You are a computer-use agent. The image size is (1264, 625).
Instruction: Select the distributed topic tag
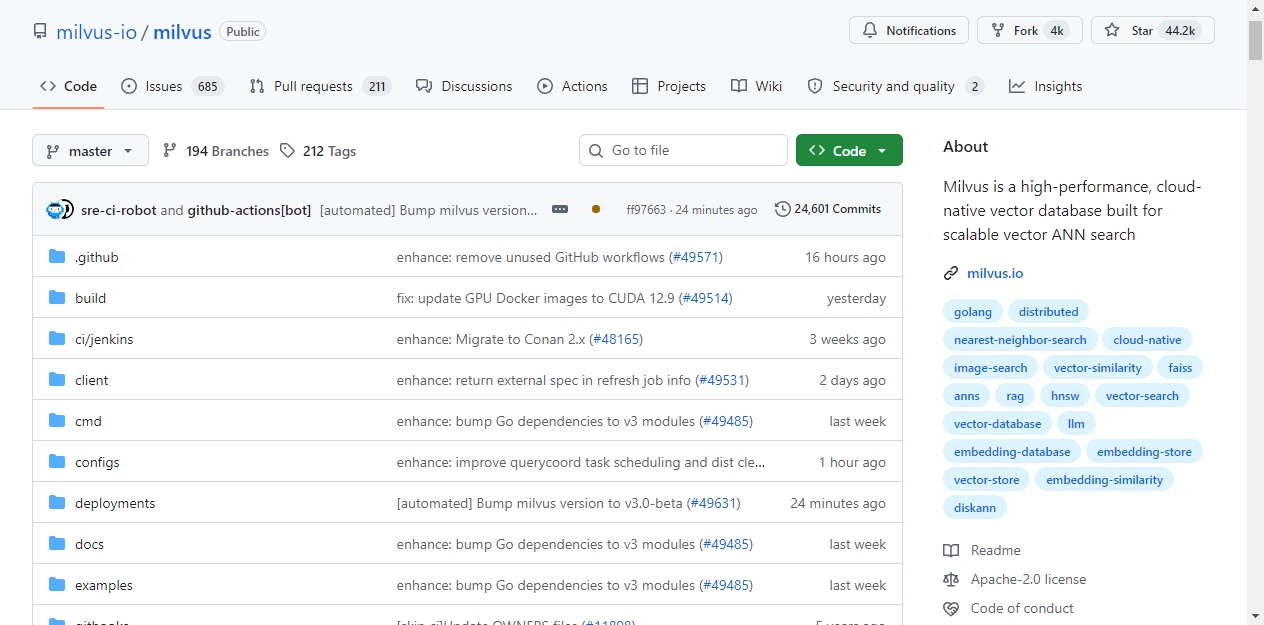pos(1048,312)
